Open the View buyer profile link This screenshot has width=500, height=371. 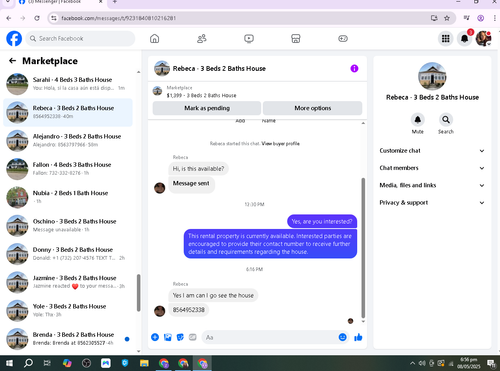pos(280,144)
